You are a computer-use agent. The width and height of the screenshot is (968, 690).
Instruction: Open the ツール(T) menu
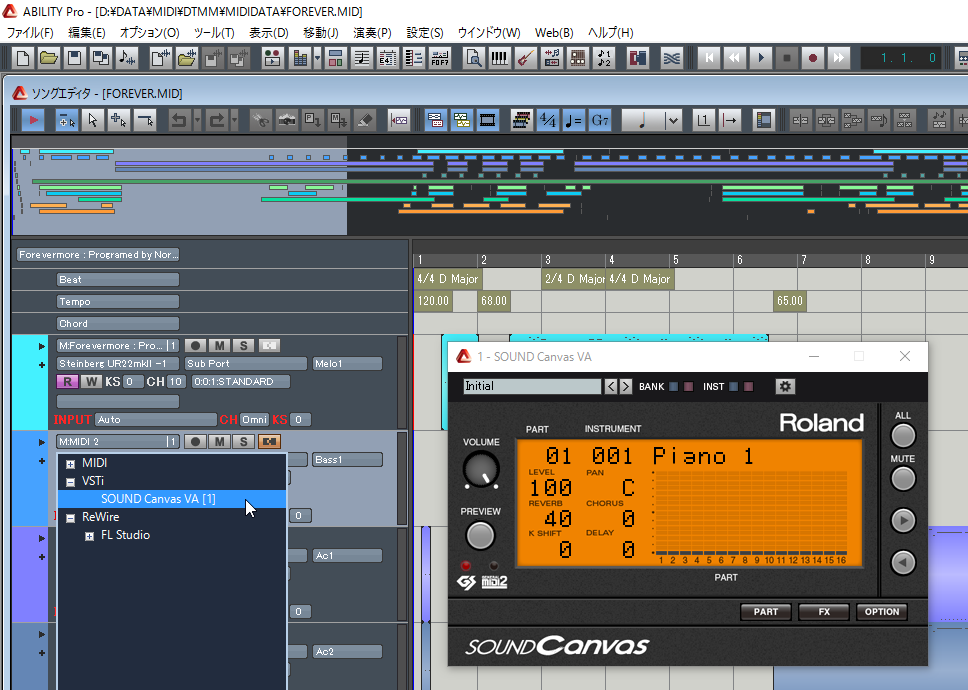(214, 33)
